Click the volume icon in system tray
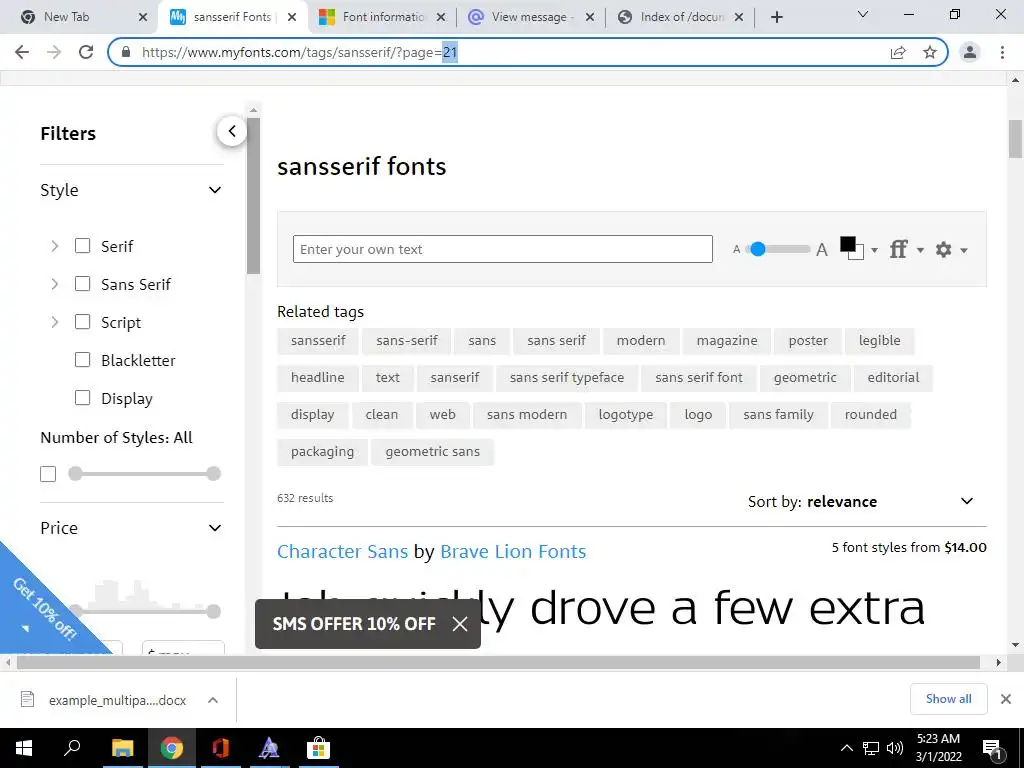 pos(895,748)
